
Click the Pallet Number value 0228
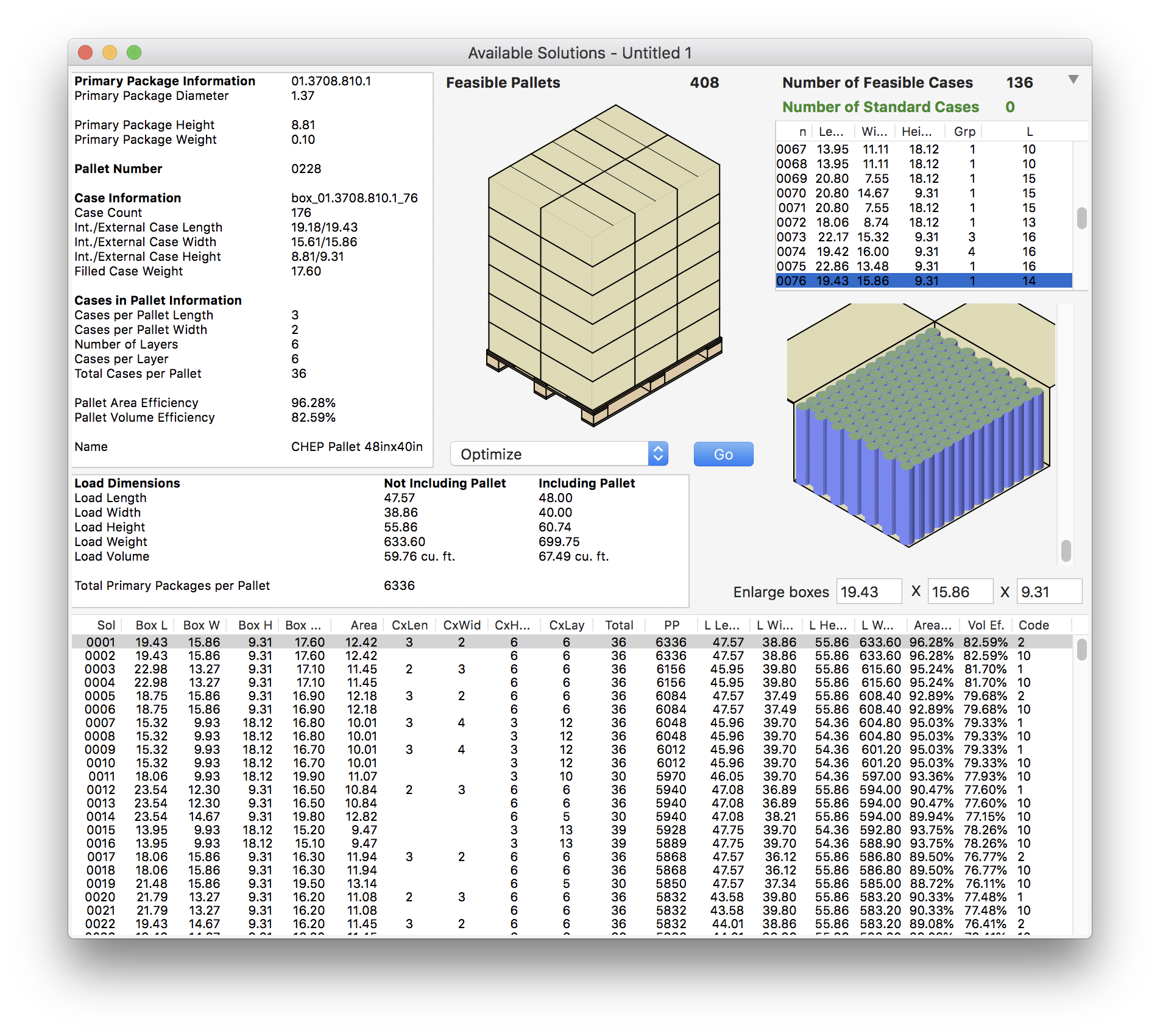306,169
